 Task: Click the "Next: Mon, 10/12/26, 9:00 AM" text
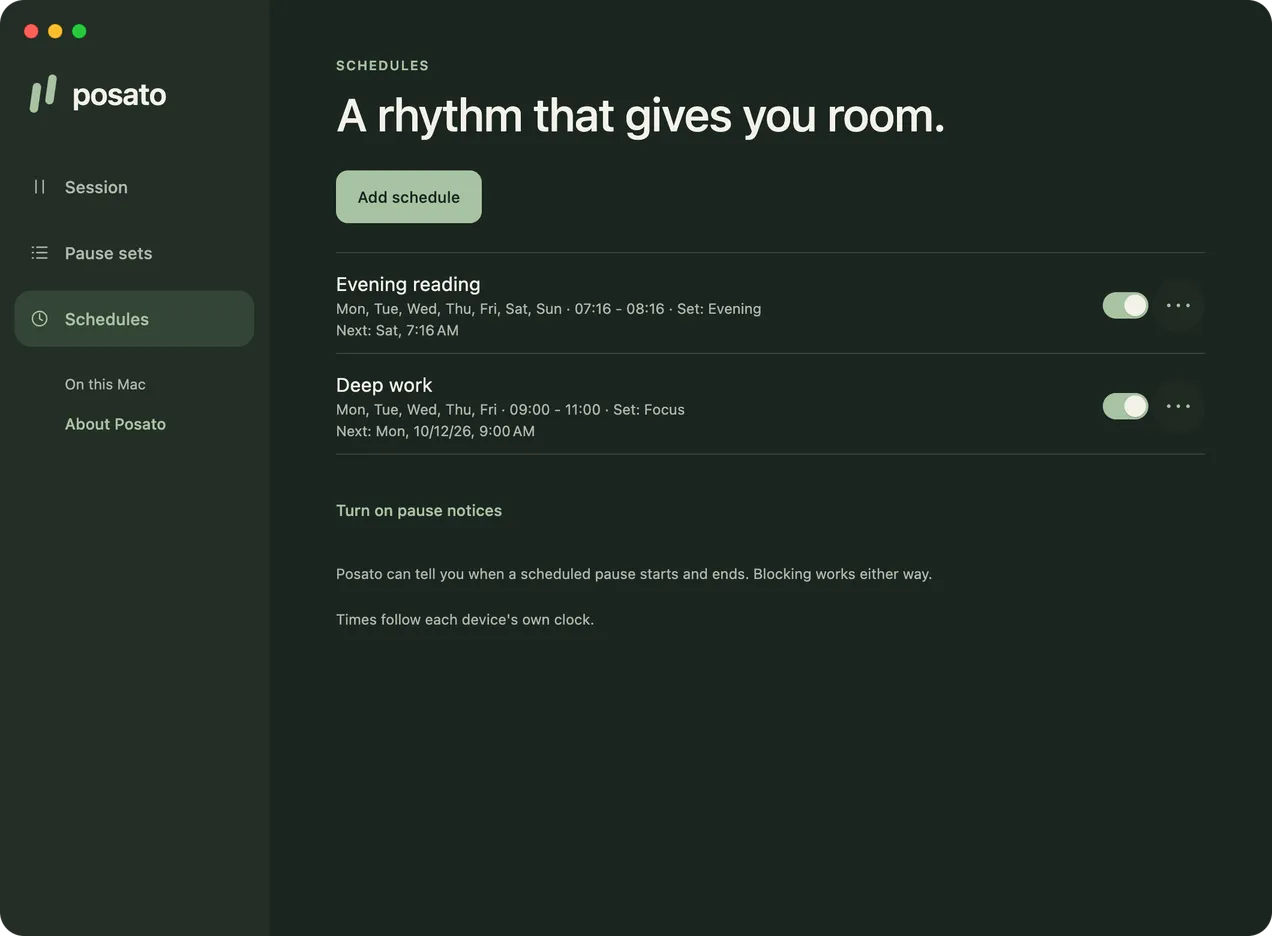click(435, 431)
